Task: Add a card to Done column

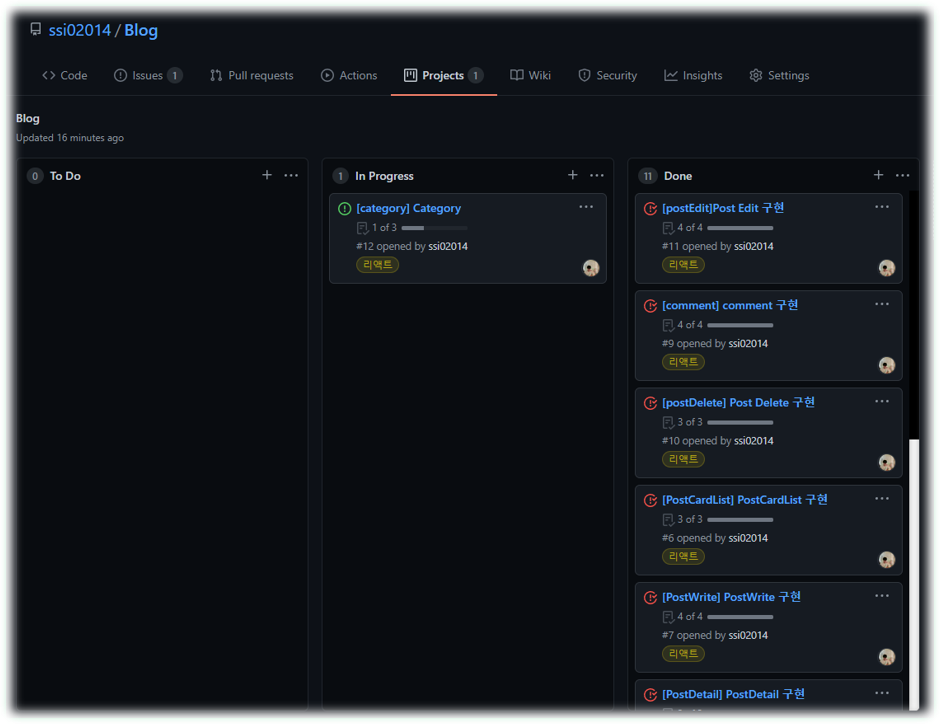Action: pos(878,175)
